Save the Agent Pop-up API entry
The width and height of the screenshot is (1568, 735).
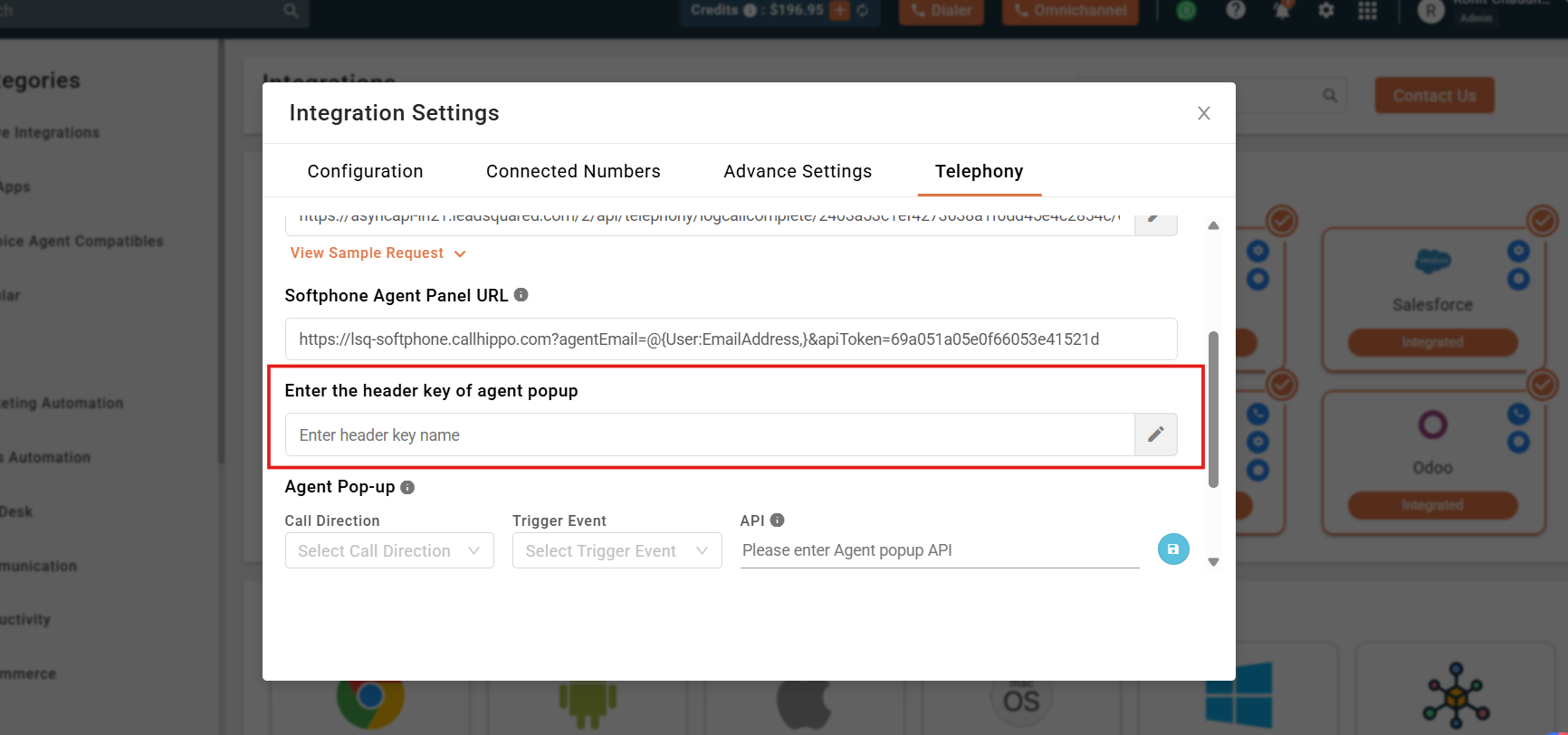pyautogui.click(x=1173, y=549)
